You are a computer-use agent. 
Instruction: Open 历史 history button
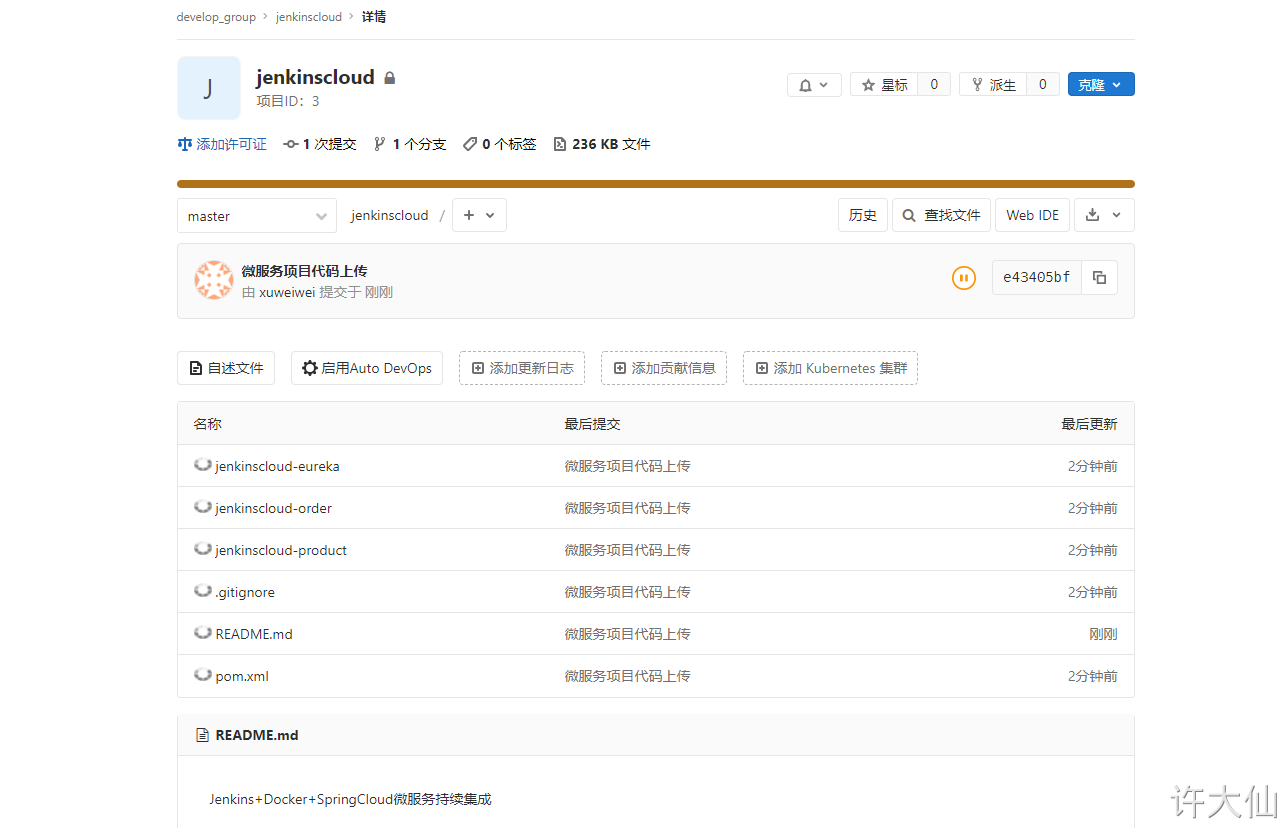pos(863,215)
